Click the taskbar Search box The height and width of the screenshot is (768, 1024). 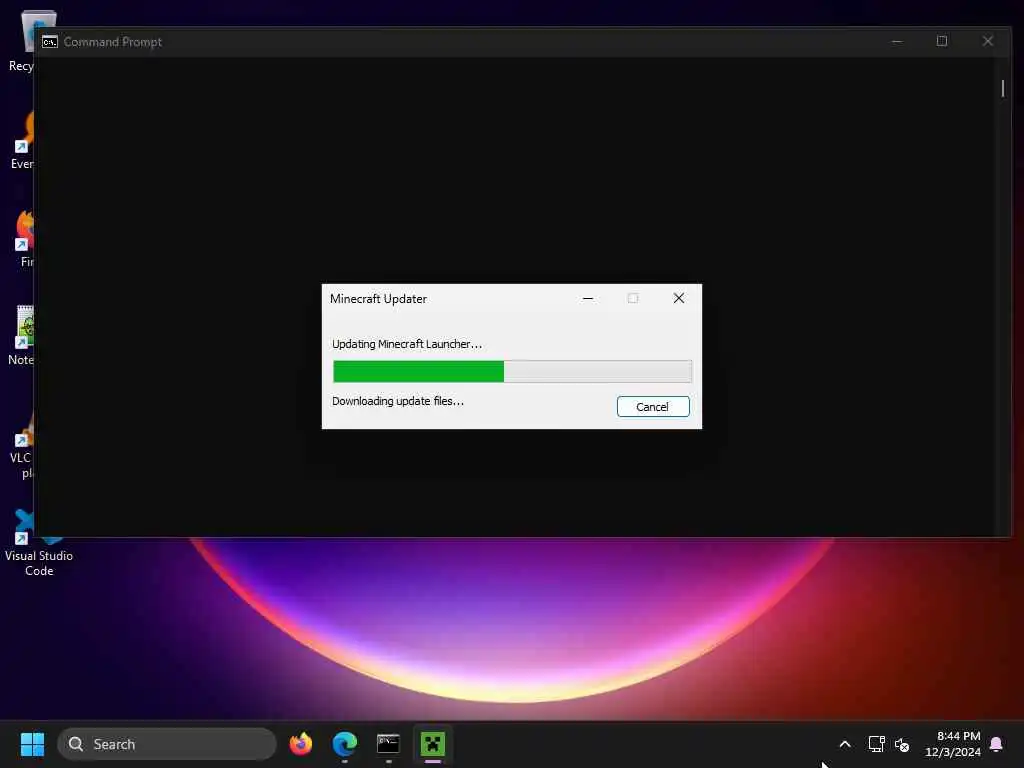pyautogui.click(x=167, y=744)
